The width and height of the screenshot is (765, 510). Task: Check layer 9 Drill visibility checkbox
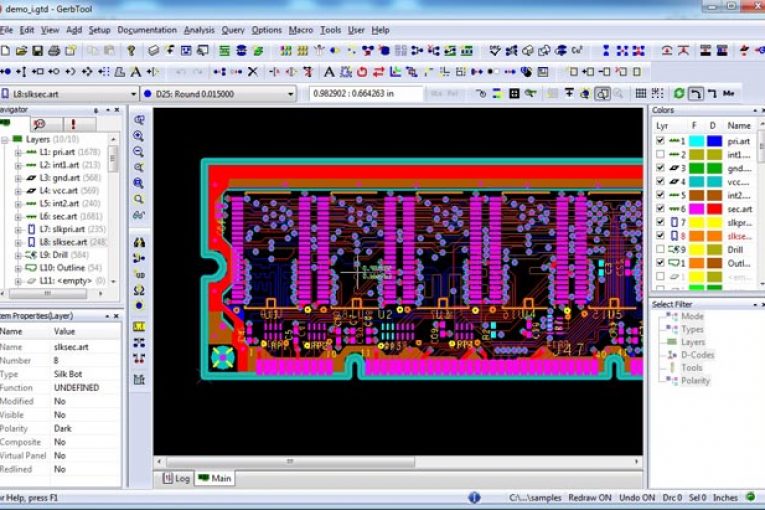660,249
